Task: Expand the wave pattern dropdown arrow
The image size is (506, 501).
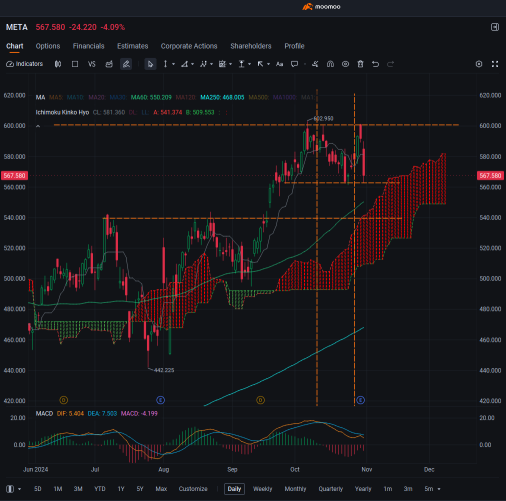Action: coord(211,64)
